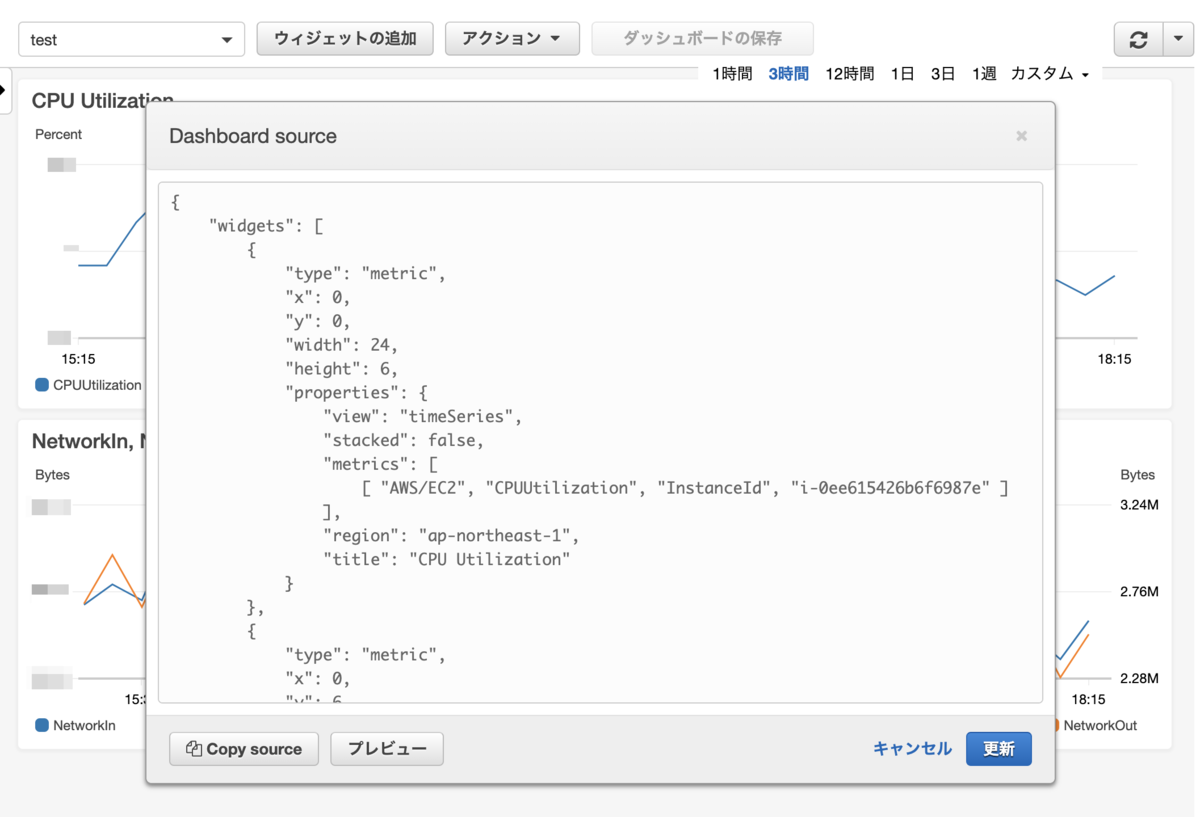Click the "widgets": [ line
The height and width of the screenshot is (817, 1200).
(x=266, y=226)
